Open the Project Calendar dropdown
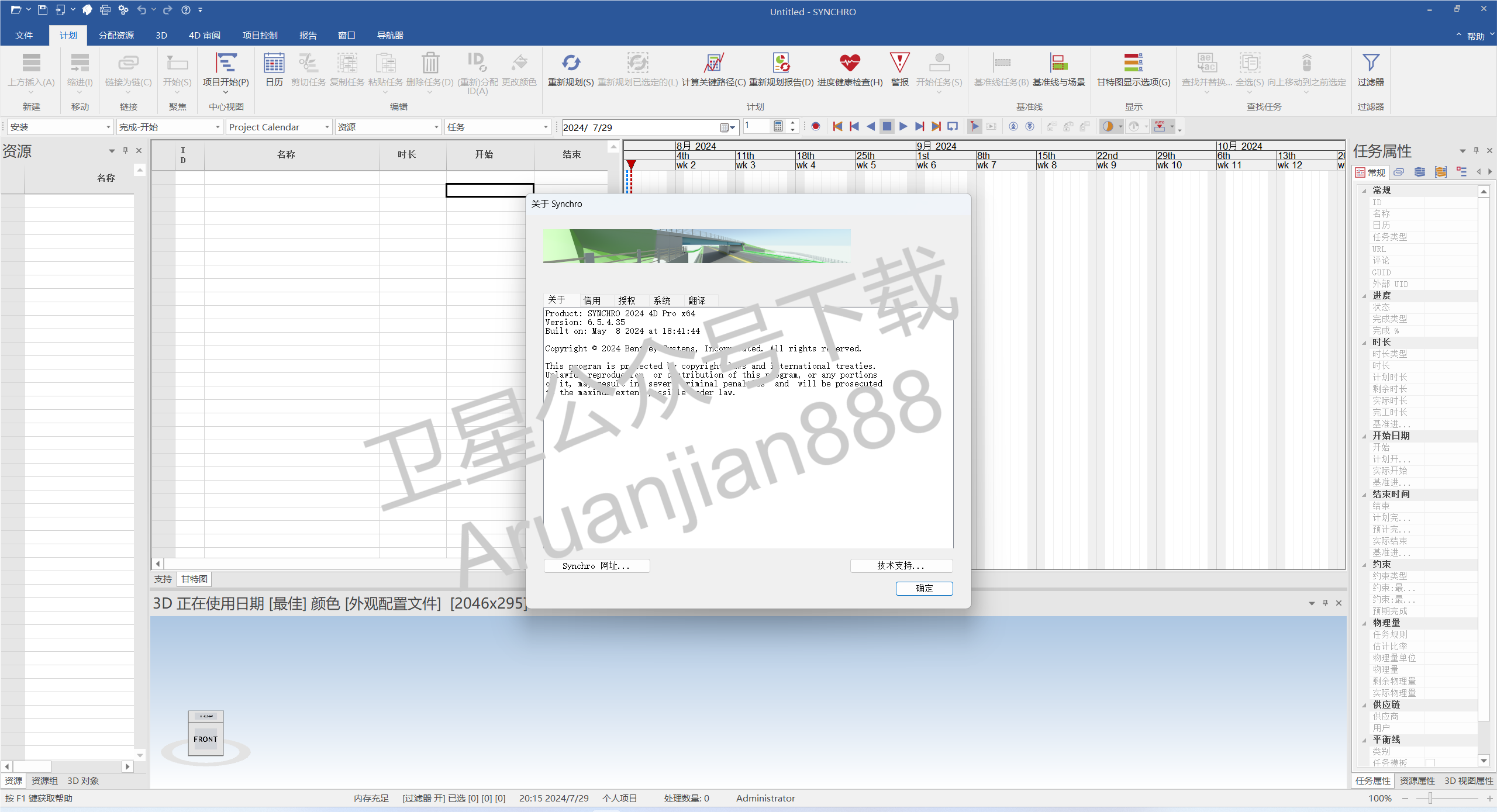Image resolution: width=1497 pixels, height=812 pixels. pyautogui.click(x=327, y=127)
